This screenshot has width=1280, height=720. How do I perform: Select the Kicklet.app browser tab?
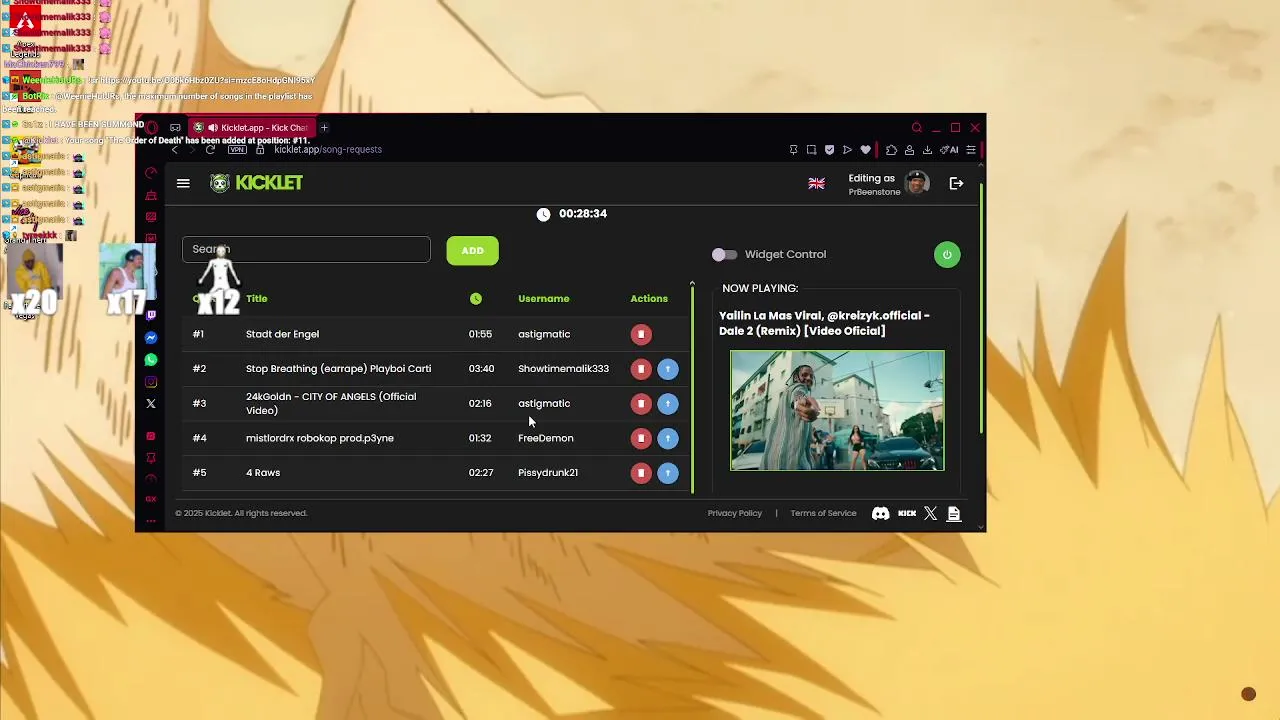click(252, 128)
